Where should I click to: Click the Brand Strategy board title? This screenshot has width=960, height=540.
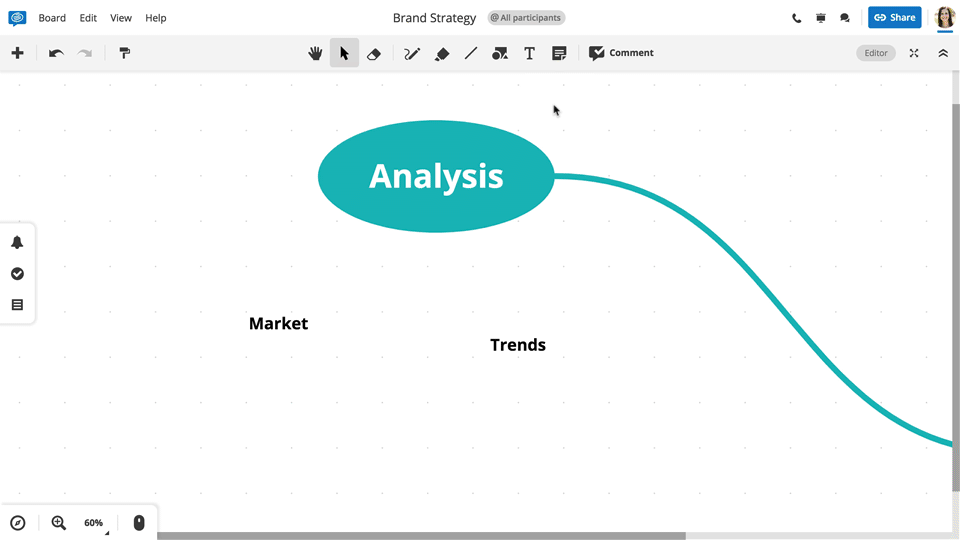pyautogui.click(x=434, y=18)
